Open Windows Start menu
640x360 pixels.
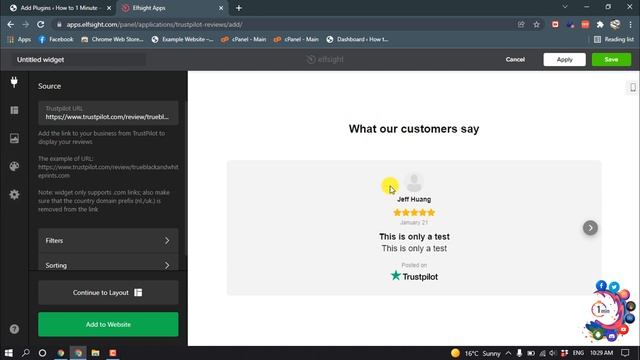pos(9,353)
